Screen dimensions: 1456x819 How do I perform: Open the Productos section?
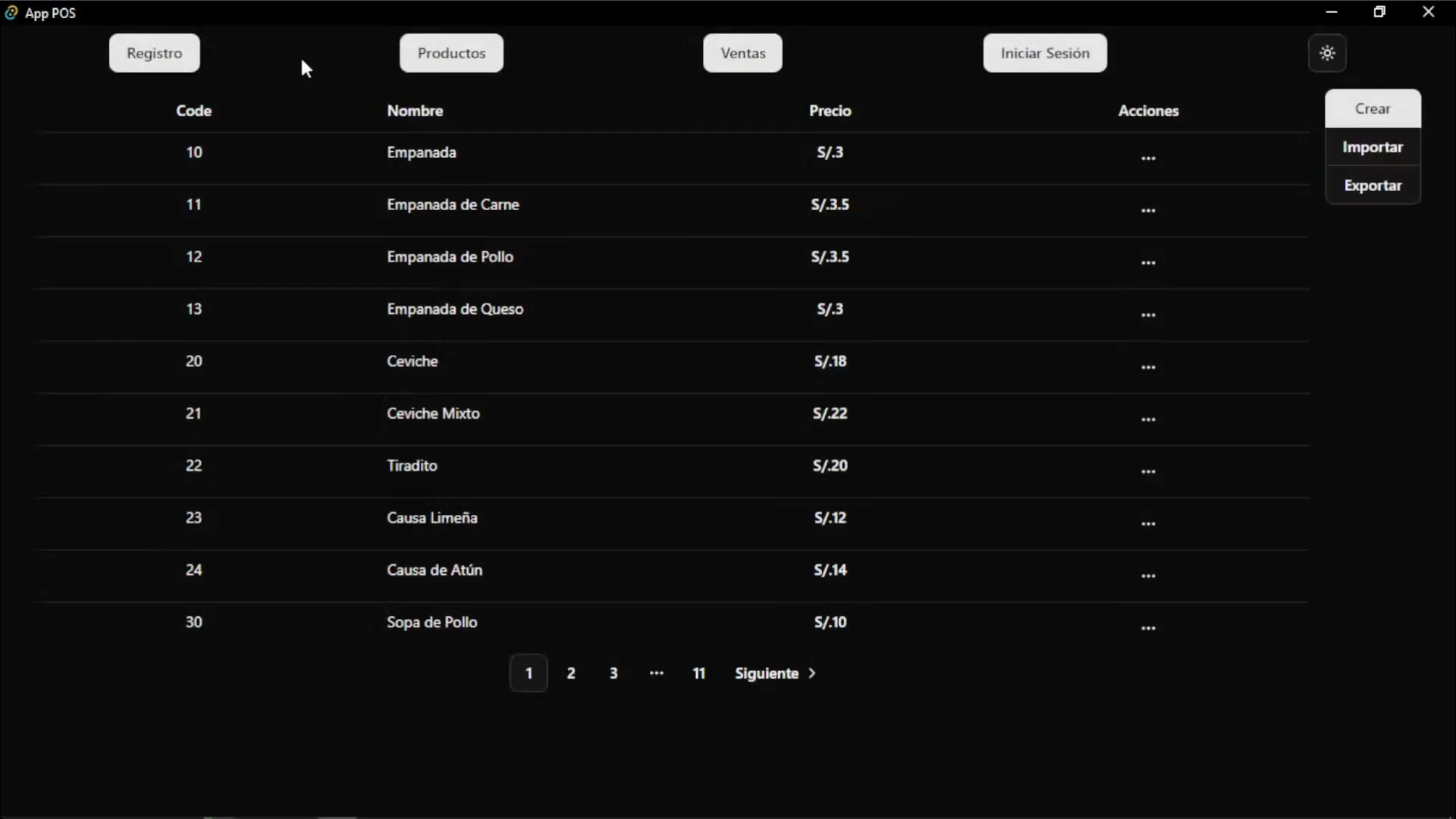451,53
